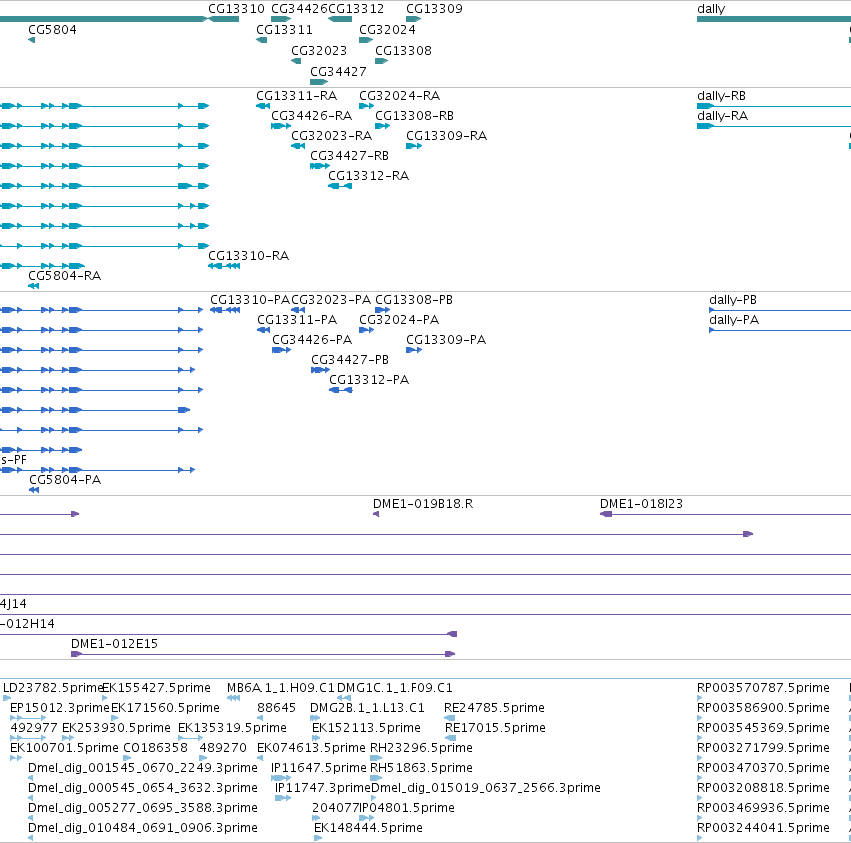Click the CG13308 gene label

pos(403,50)
